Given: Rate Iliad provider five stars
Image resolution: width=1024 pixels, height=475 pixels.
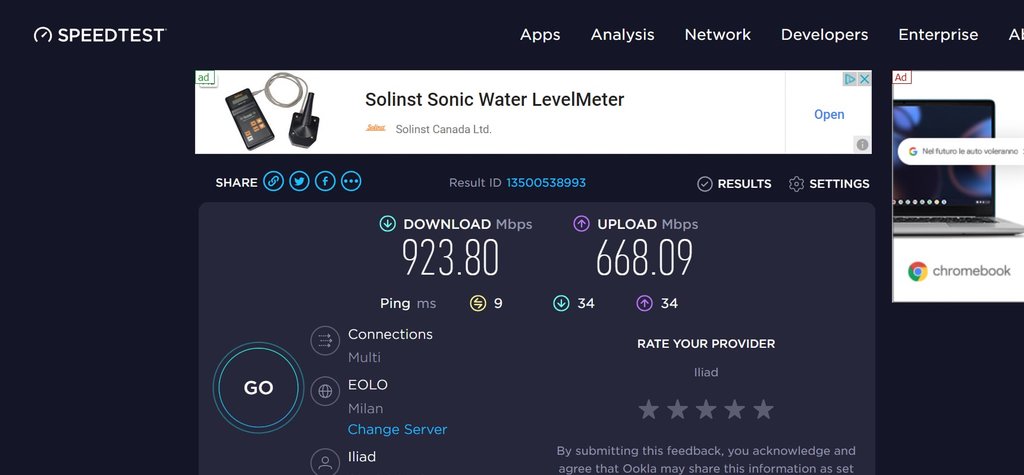Looking at the screenshot, I should coord(764,409).
